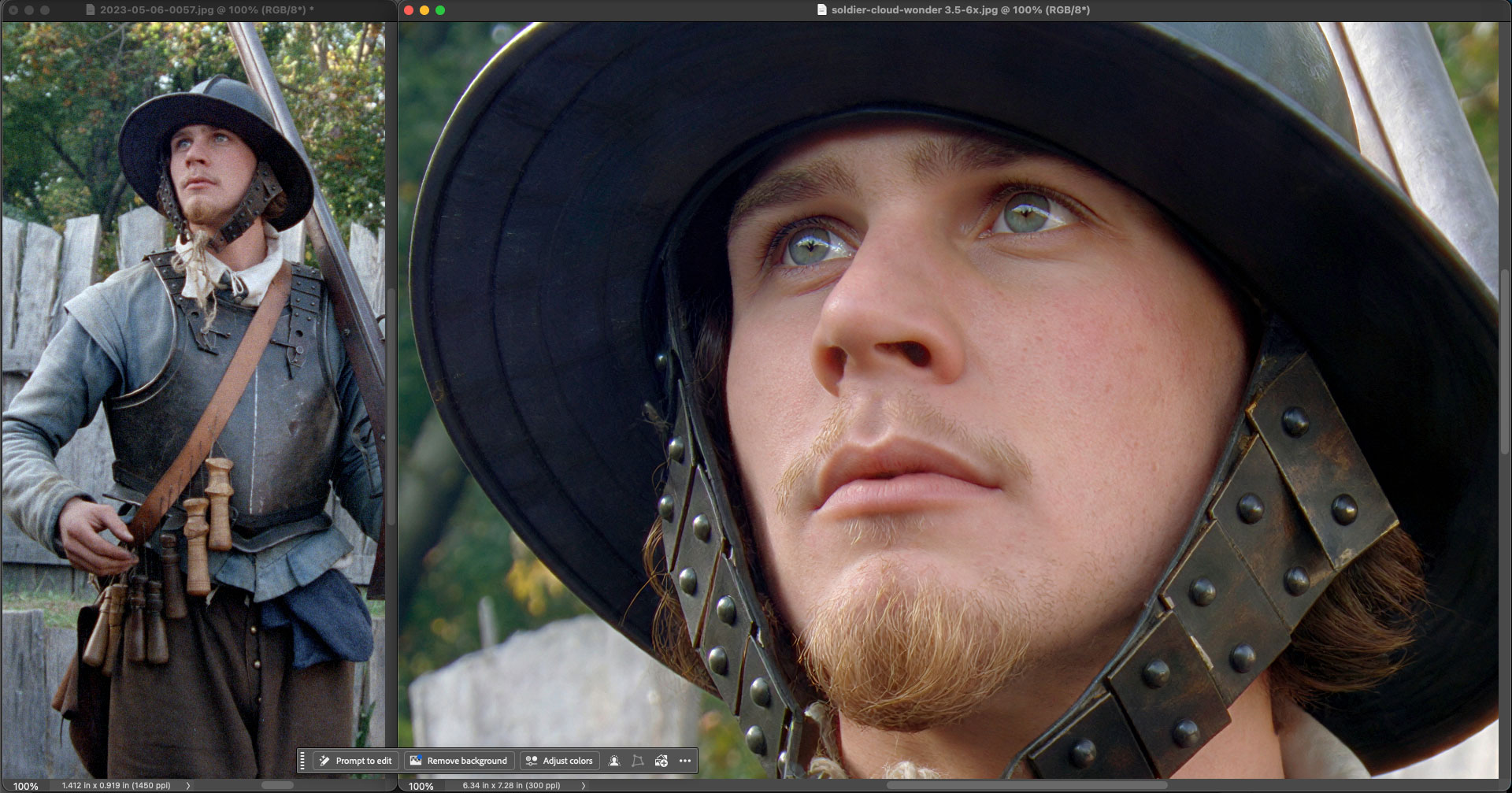Click the left window's horizontal scrollbar thumb
Screen dimensions: 1512x793
tap(277, 785)
